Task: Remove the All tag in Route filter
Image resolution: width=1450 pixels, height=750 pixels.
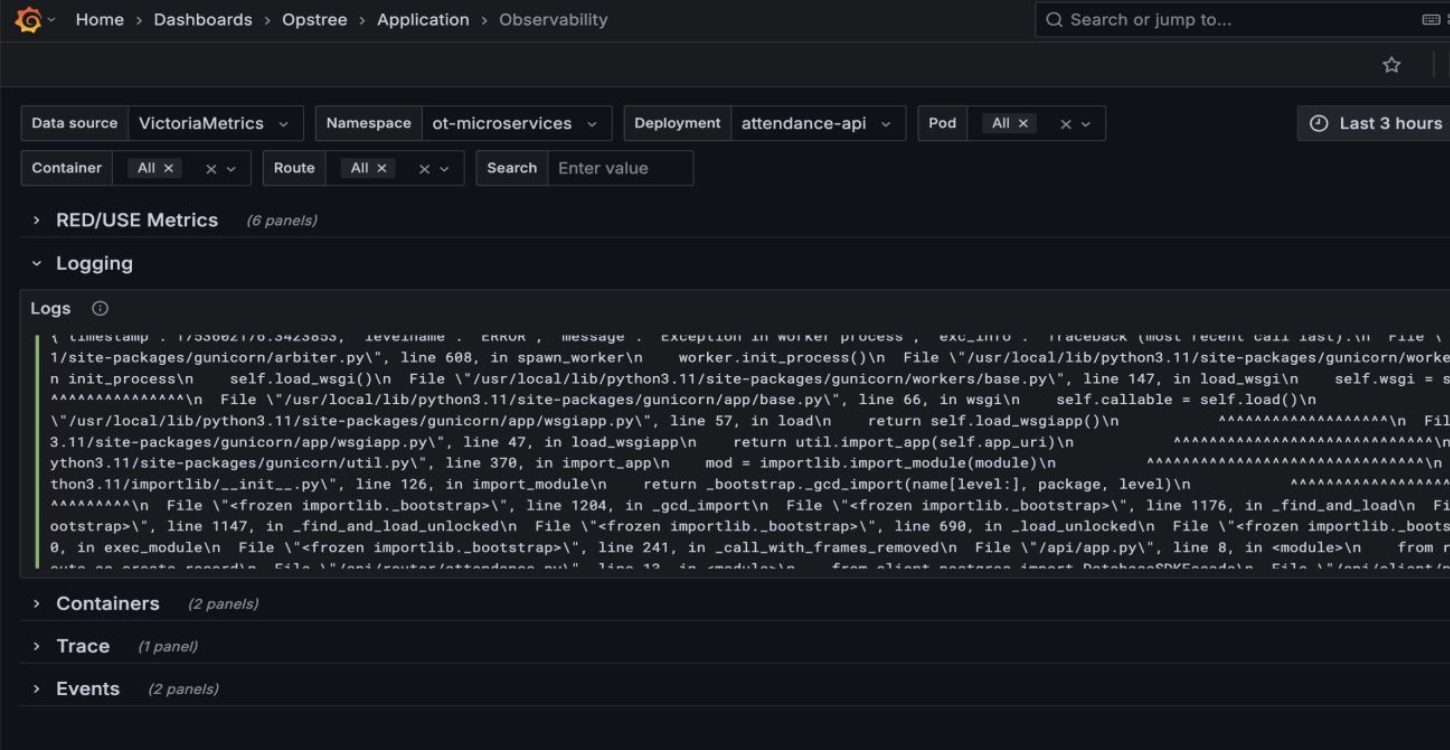Action: [x=381, y=168]
